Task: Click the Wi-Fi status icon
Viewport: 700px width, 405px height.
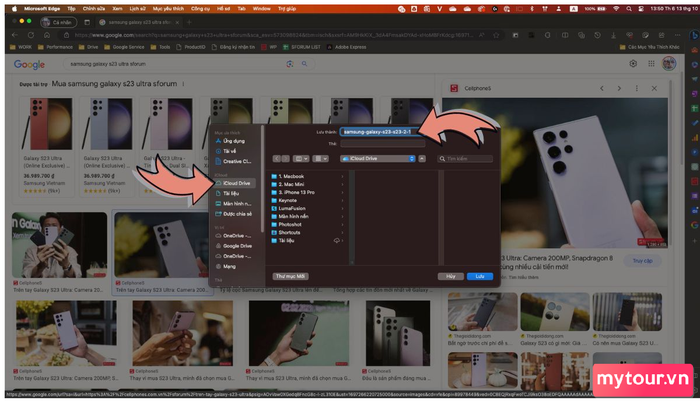Action: 616,8
